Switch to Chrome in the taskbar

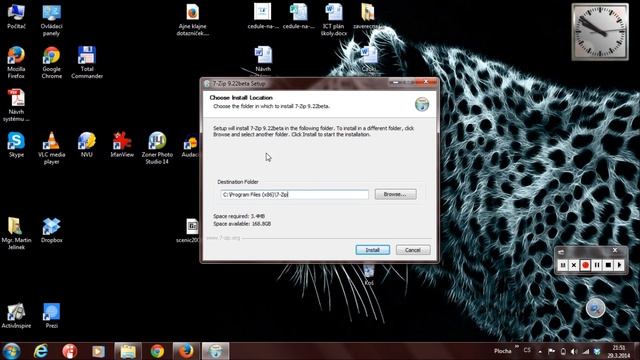pyautogui.click(x=157, y=351)
